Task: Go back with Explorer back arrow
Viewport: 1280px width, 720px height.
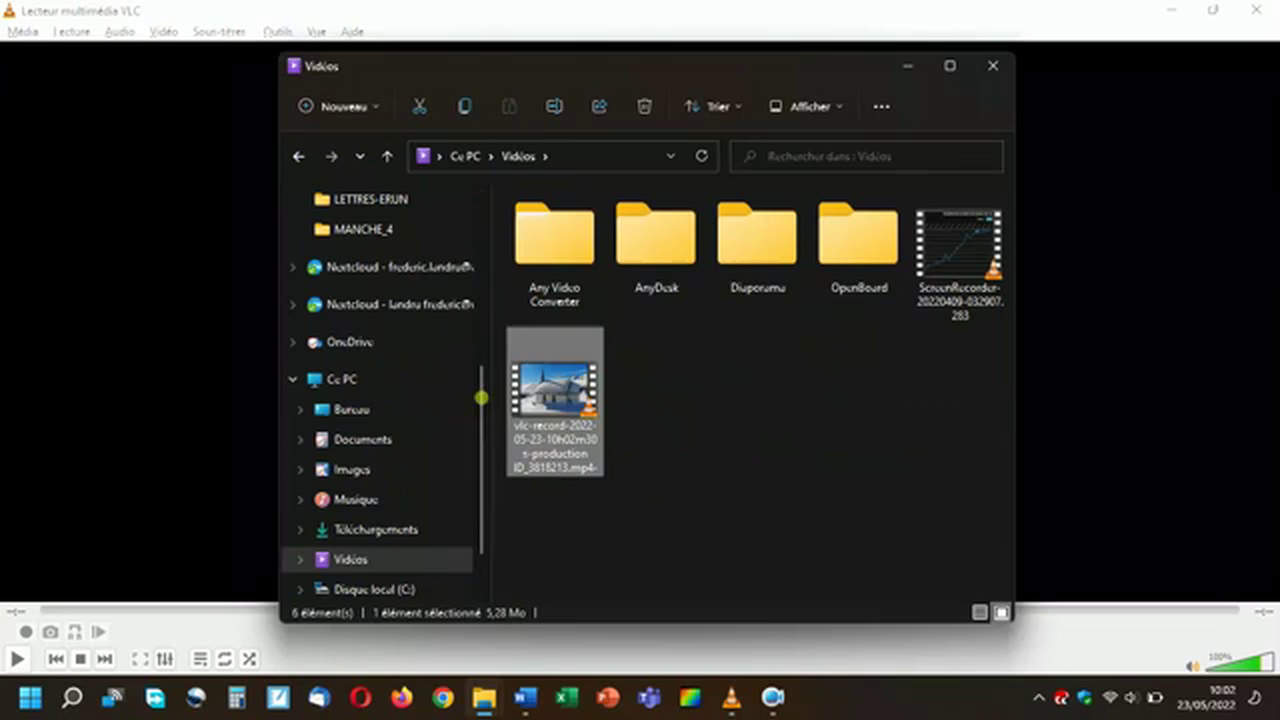Action: (x=299, y=157)
